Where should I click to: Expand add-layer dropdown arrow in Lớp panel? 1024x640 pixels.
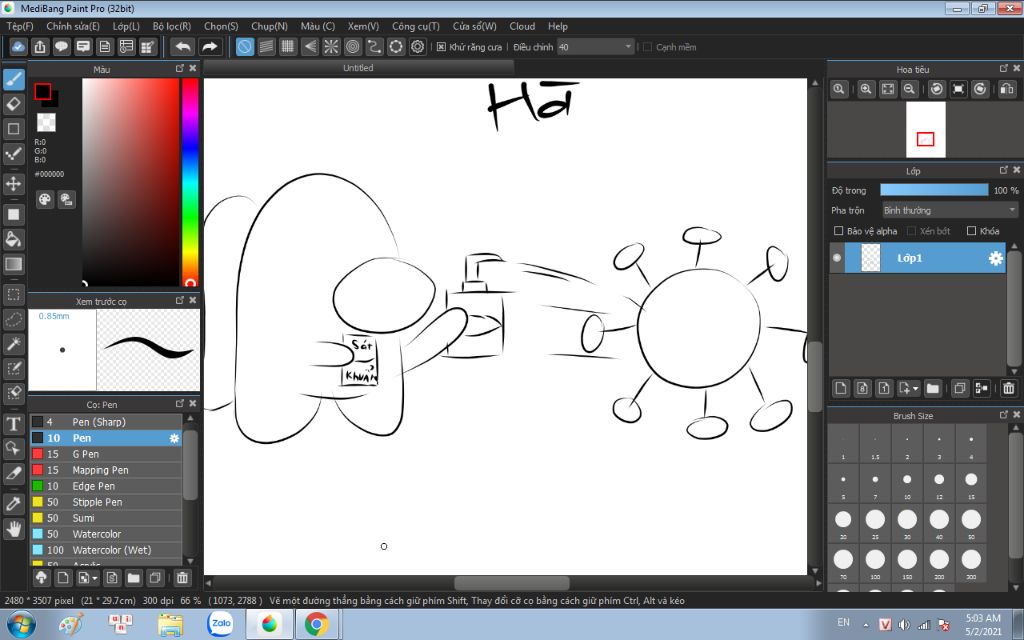[915, 389]
